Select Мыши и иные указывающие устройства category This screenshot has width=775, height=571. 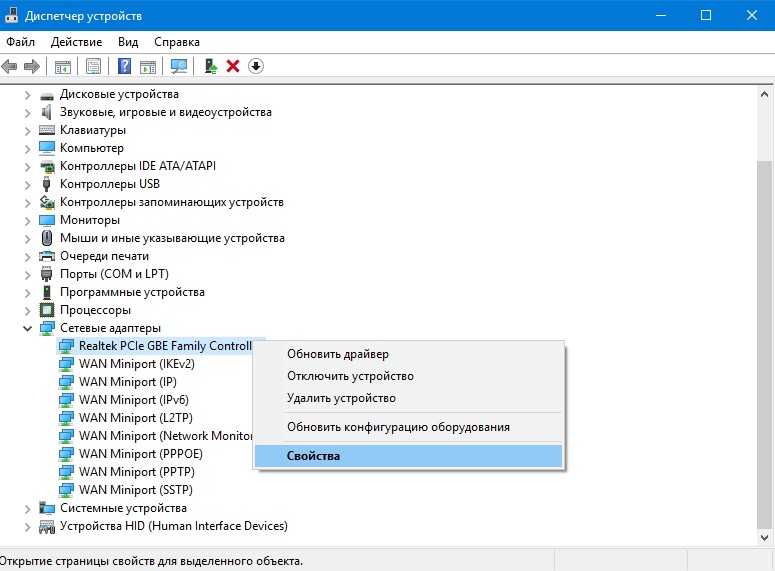click(x=172, y=238)
